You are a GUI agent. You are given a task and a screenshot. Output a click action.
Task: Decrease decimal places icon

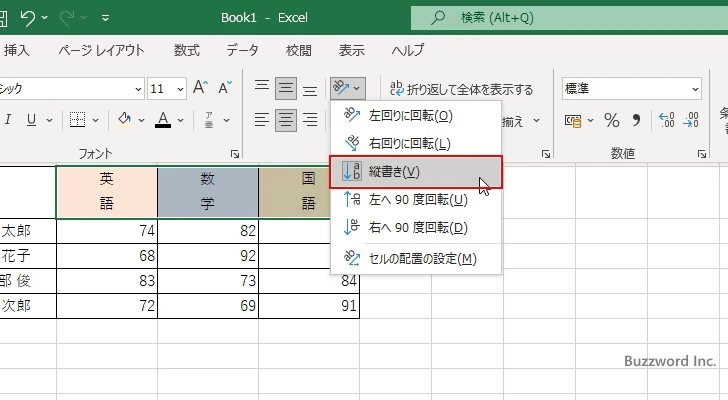pyautogui.click(x=691, y=120)
